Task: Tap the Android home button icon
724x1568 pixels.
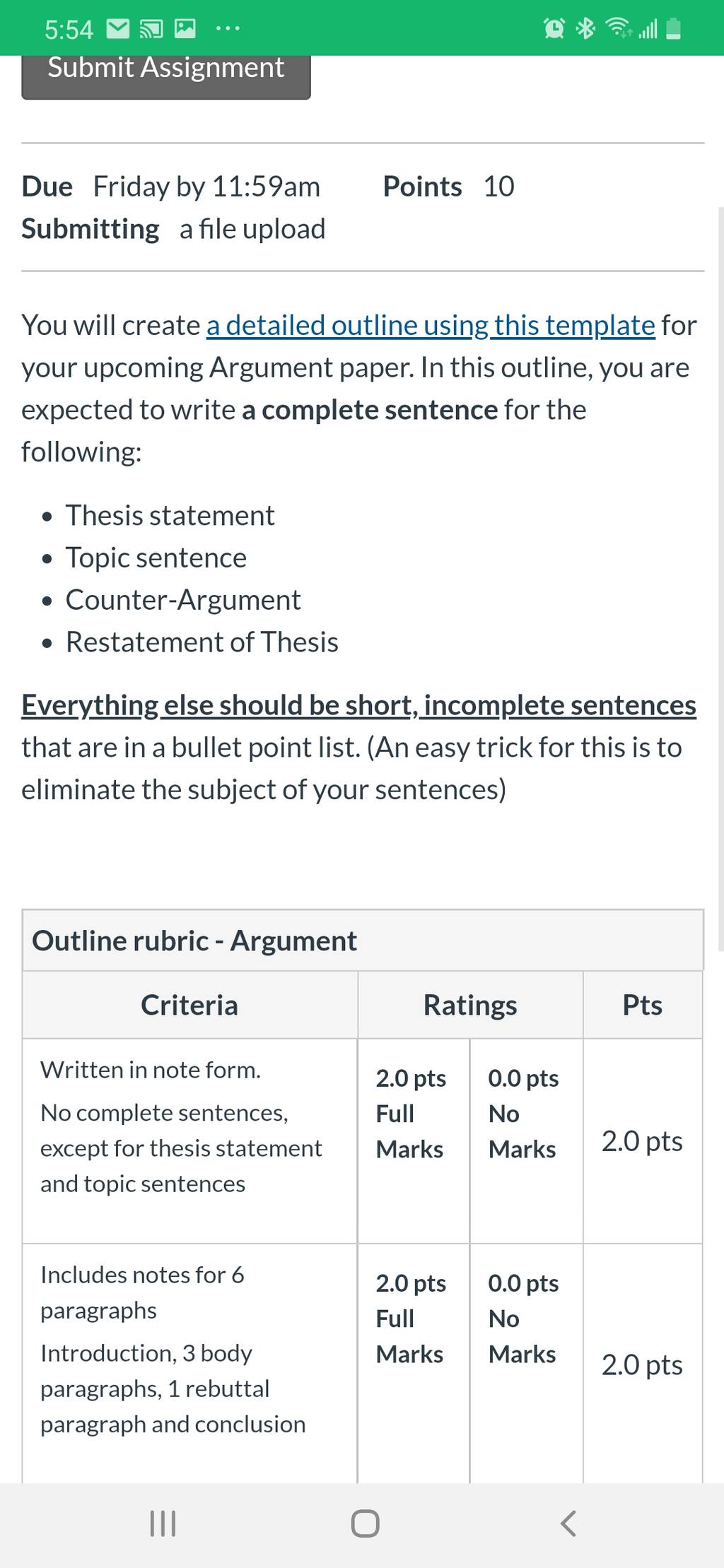Action: [365, 1523]
